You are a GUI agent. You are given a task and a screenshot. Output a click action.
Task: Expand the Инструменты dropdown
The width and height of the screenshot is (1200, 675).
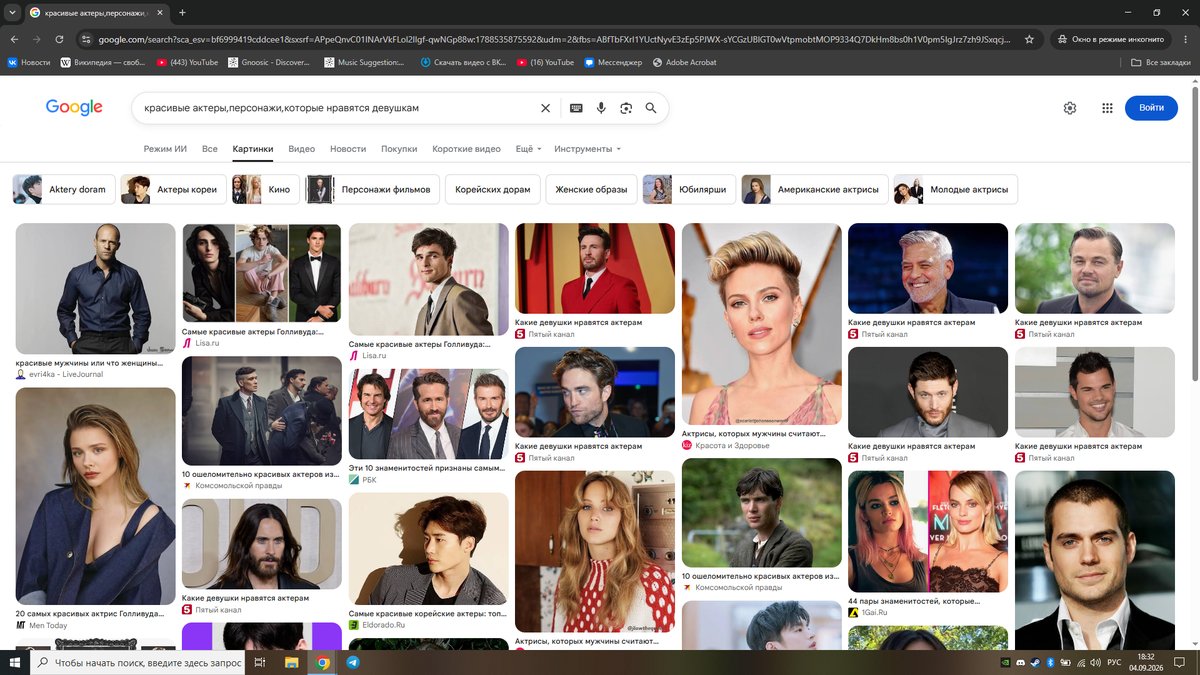[588, 149]
